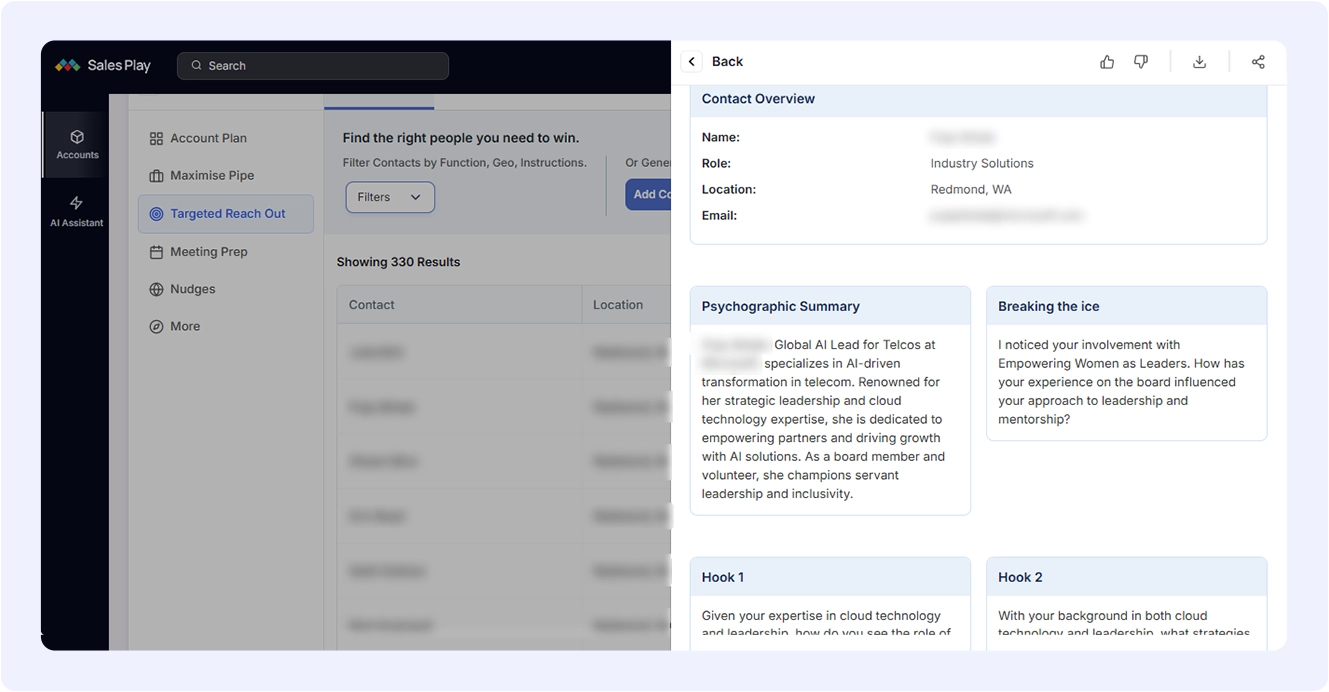The image size is (1329, 692).
Task: Click the Search input field
Action: pyautogui.click(x=313, y=66)
